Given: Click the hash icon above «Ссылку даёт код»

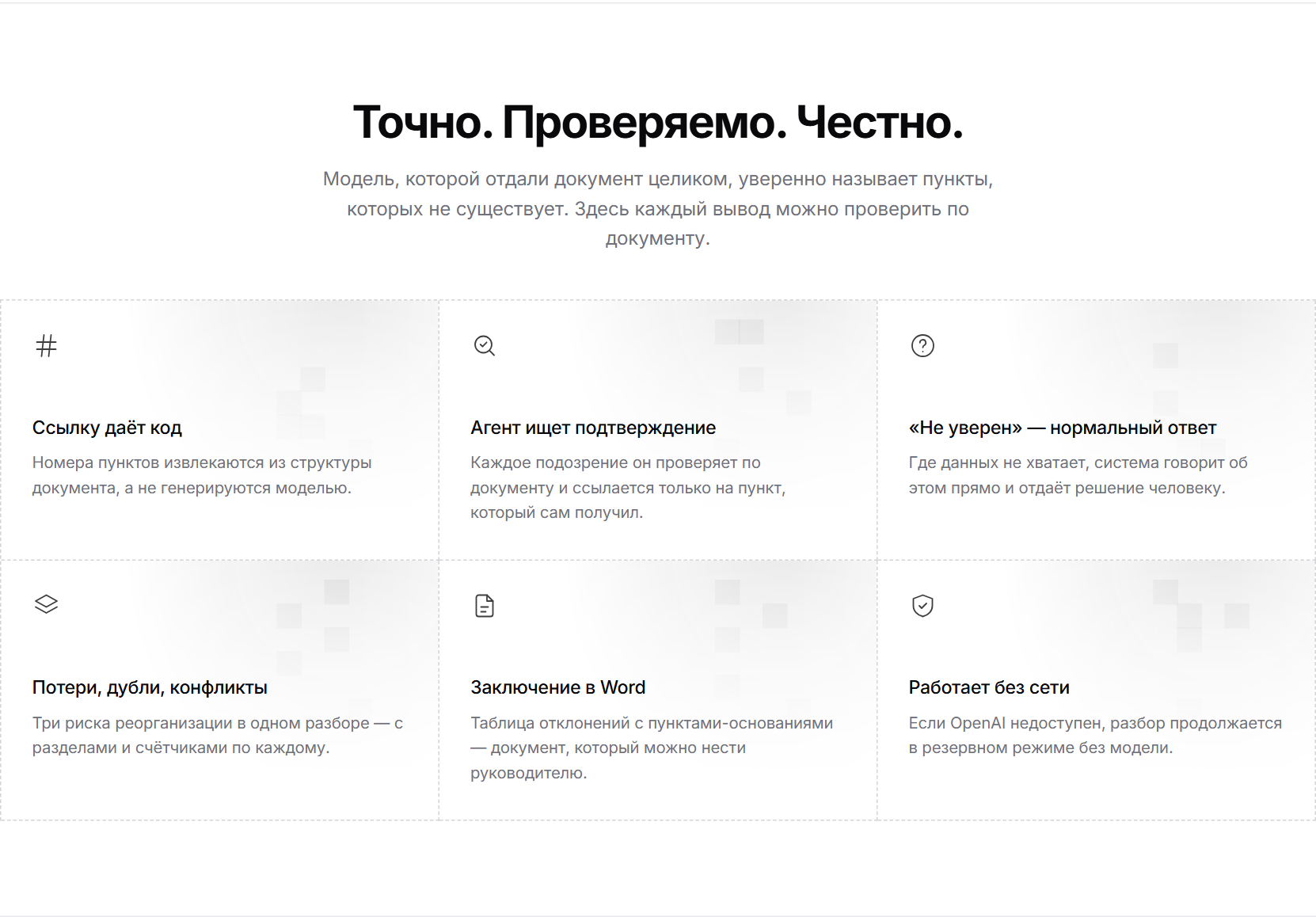Looking at the screenshot, I should (x=47, y=346).
